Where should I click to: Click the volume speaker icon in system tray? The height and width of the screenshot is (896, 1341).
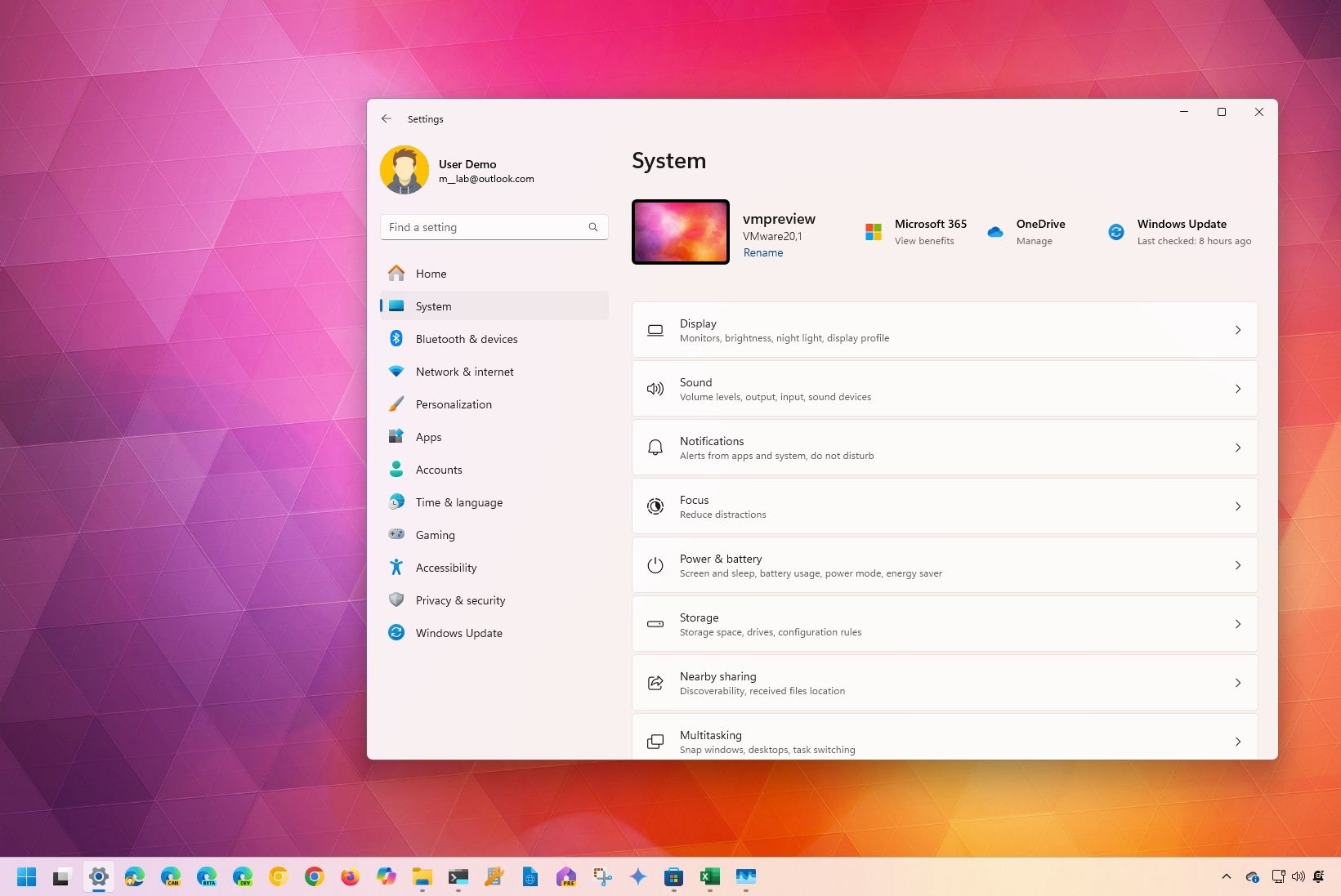pos(1298,876)
